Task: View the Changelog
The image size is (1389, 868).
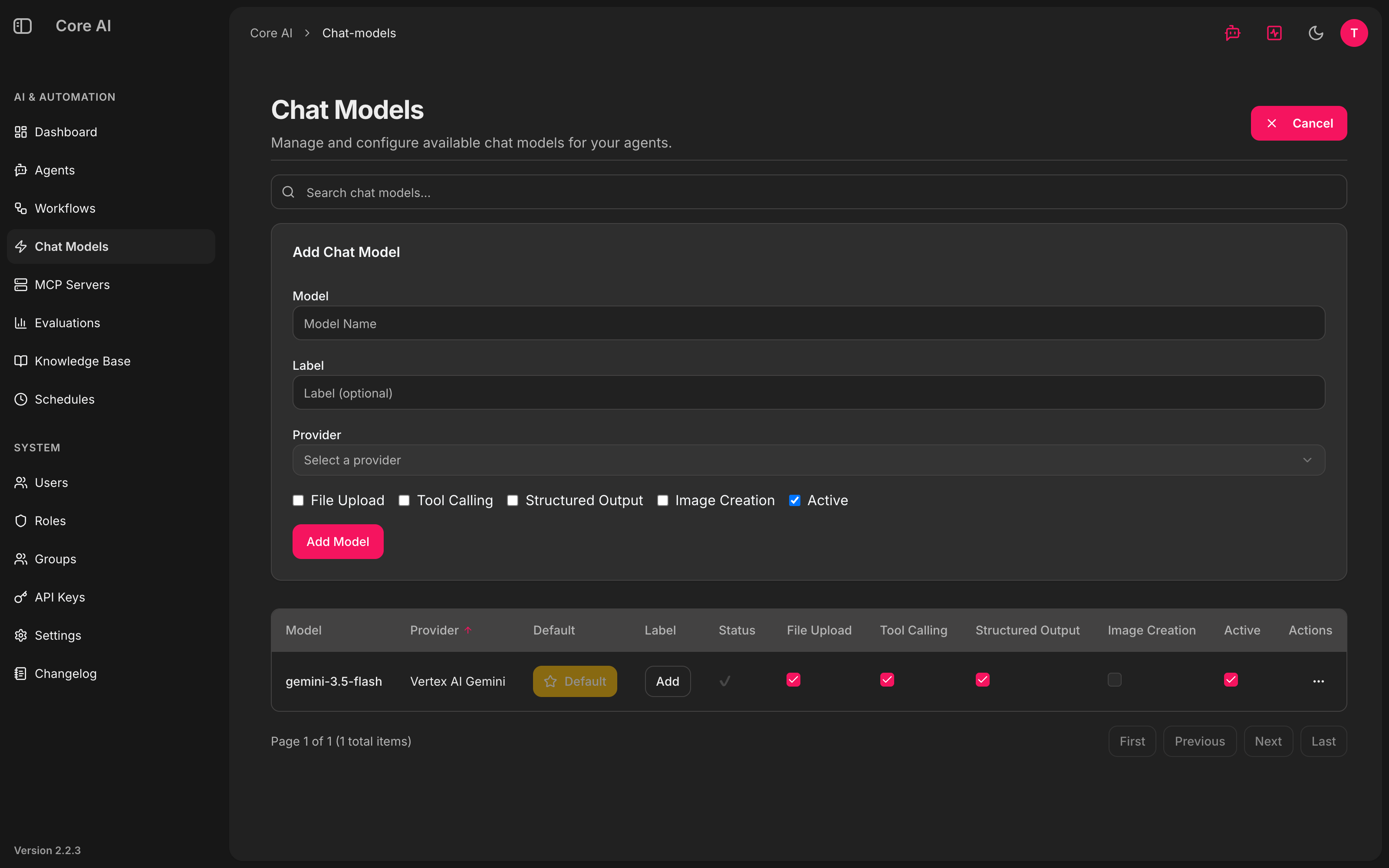Action: coord(111,674)
